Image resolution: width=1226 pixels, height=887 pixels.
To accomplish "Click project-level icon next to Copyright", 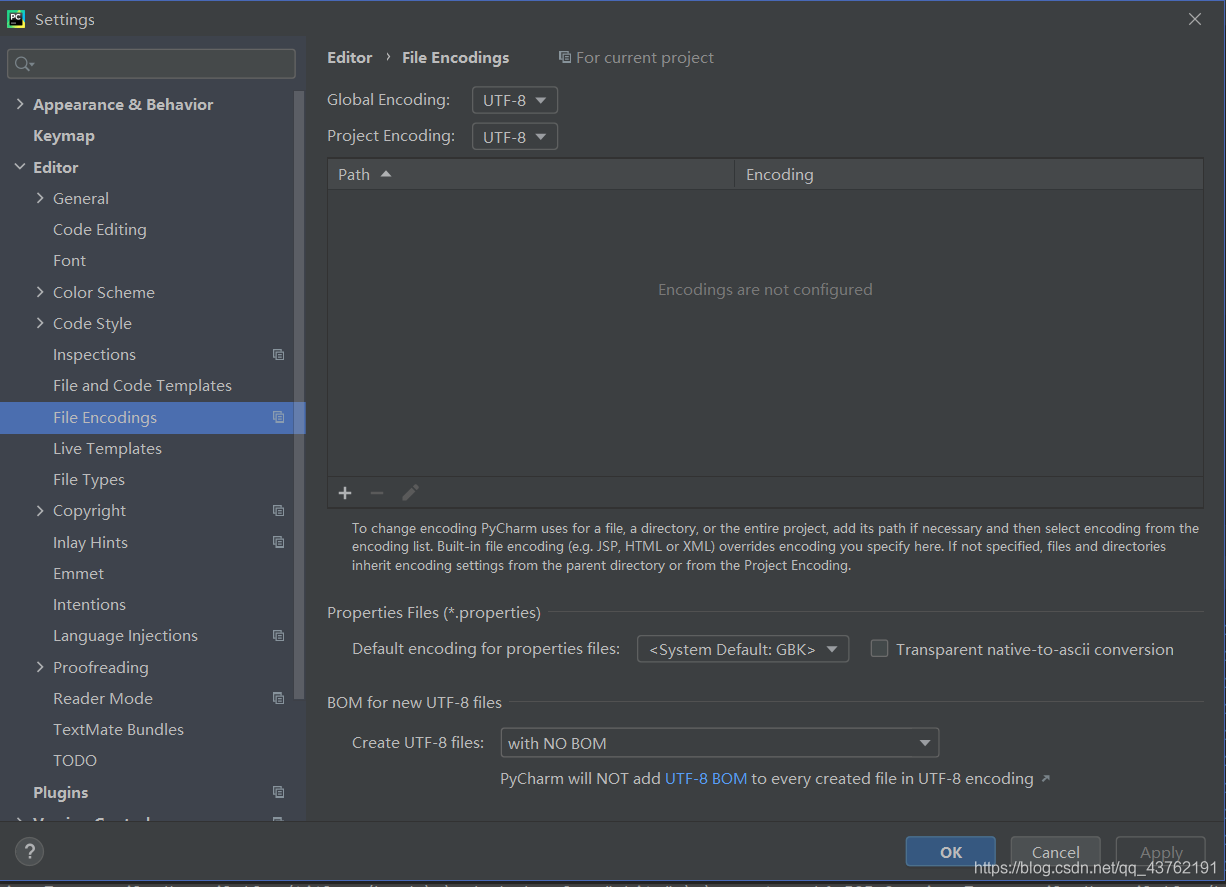I will (279, 511).
